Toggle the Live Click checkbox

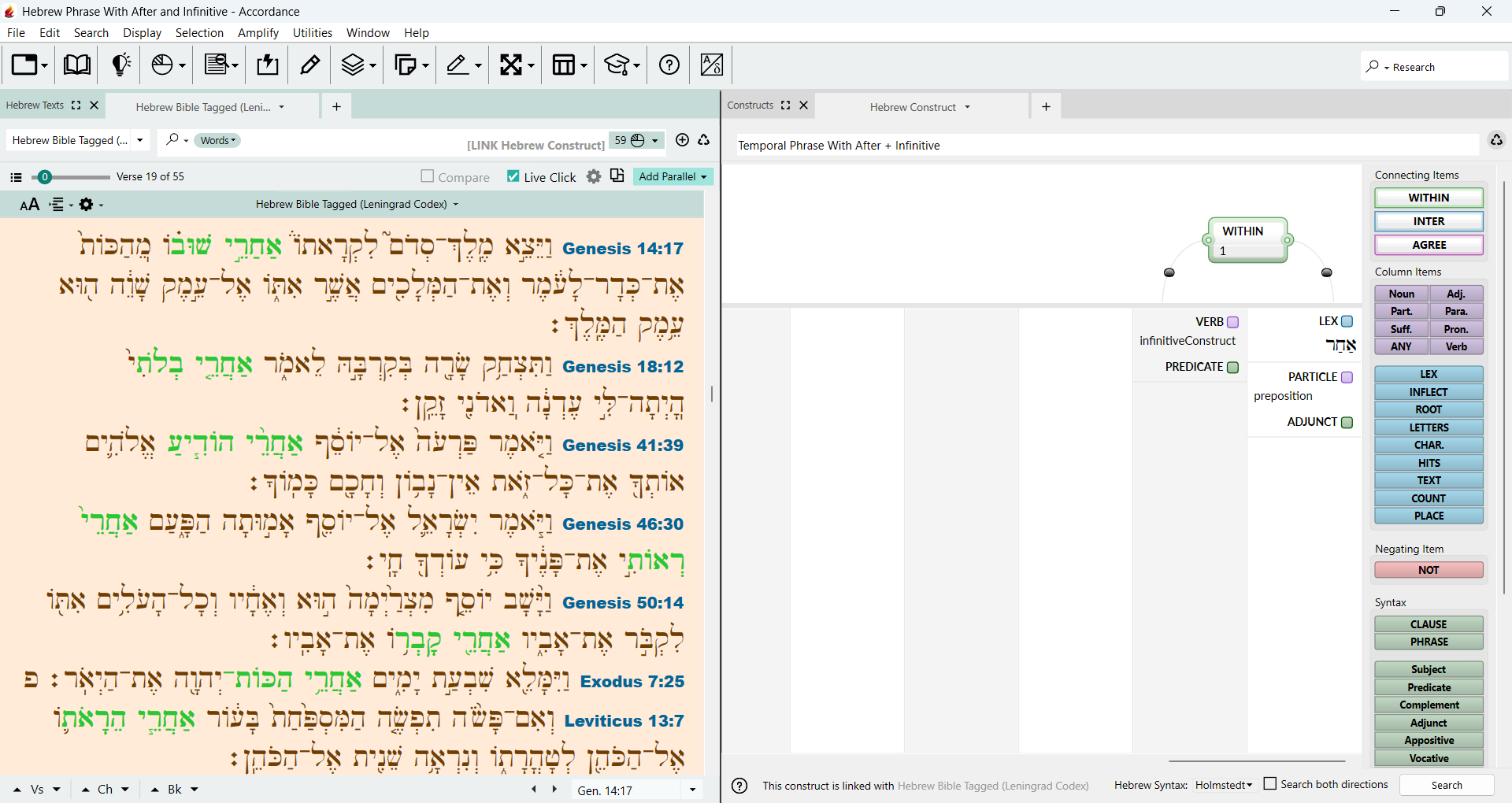coord(513,176)
